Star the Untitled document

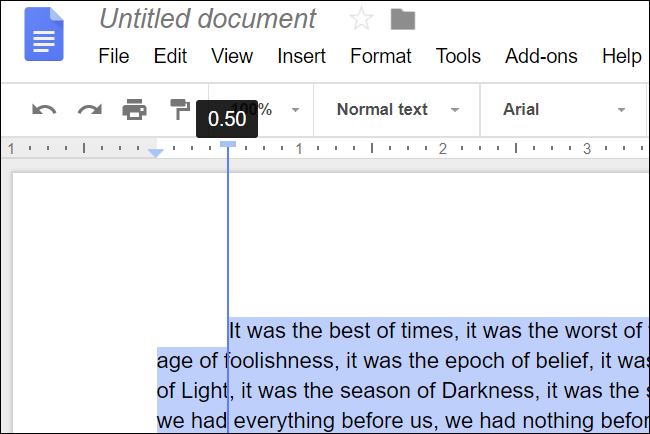point(361,19)
